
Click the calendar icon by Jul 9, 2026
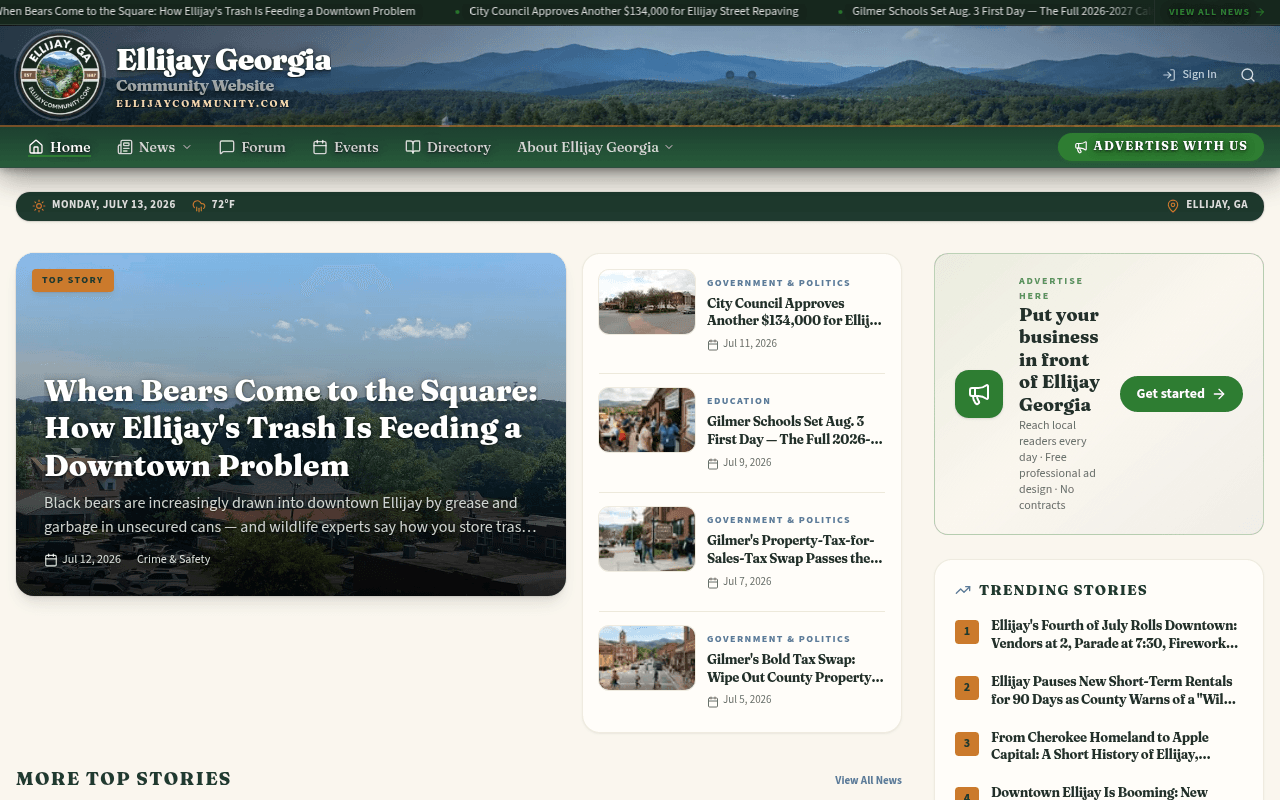(x=713, y=464)
